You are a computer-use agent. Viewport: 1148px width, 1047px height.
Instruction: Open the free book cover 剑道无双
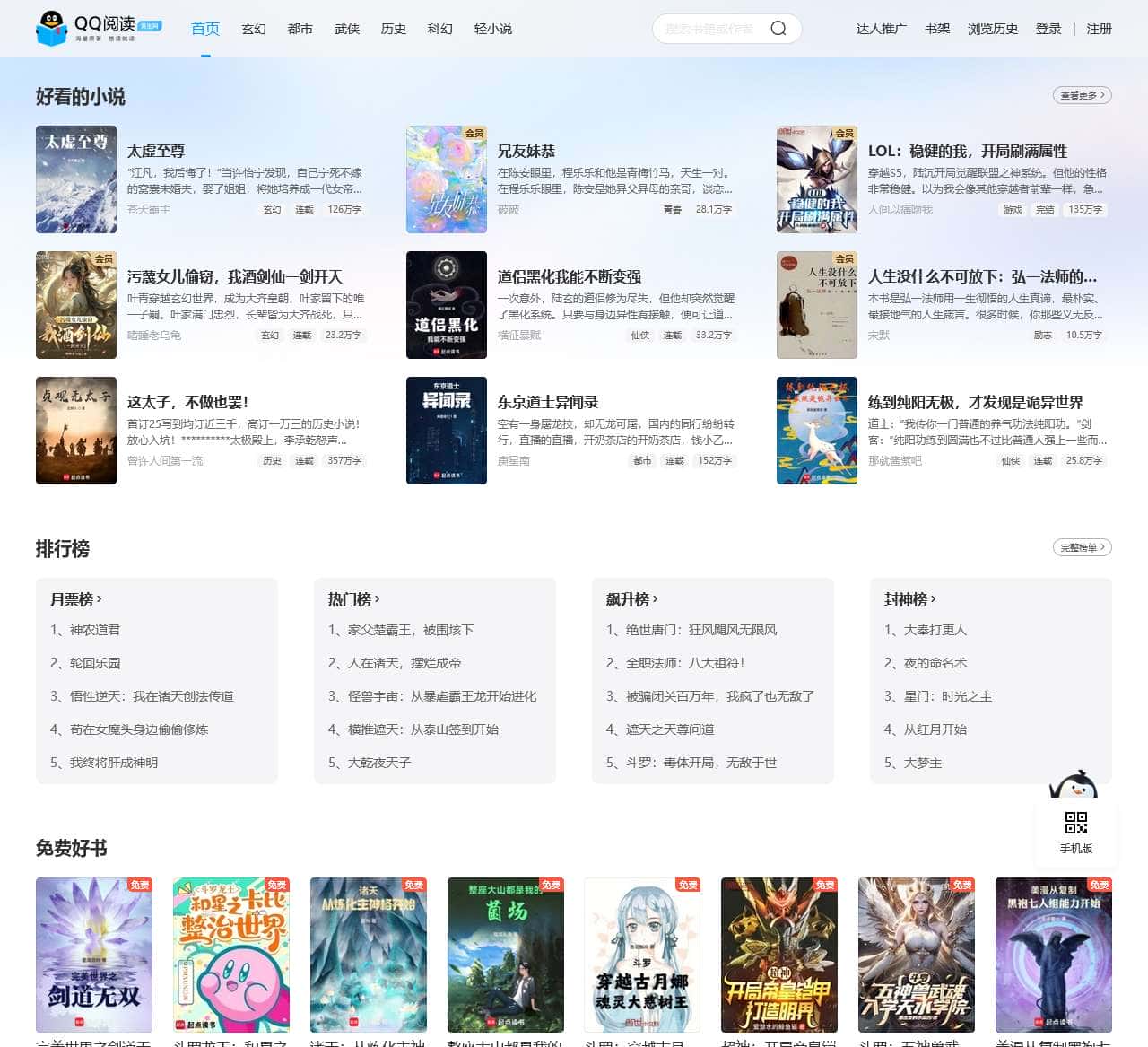pos(94,955)
